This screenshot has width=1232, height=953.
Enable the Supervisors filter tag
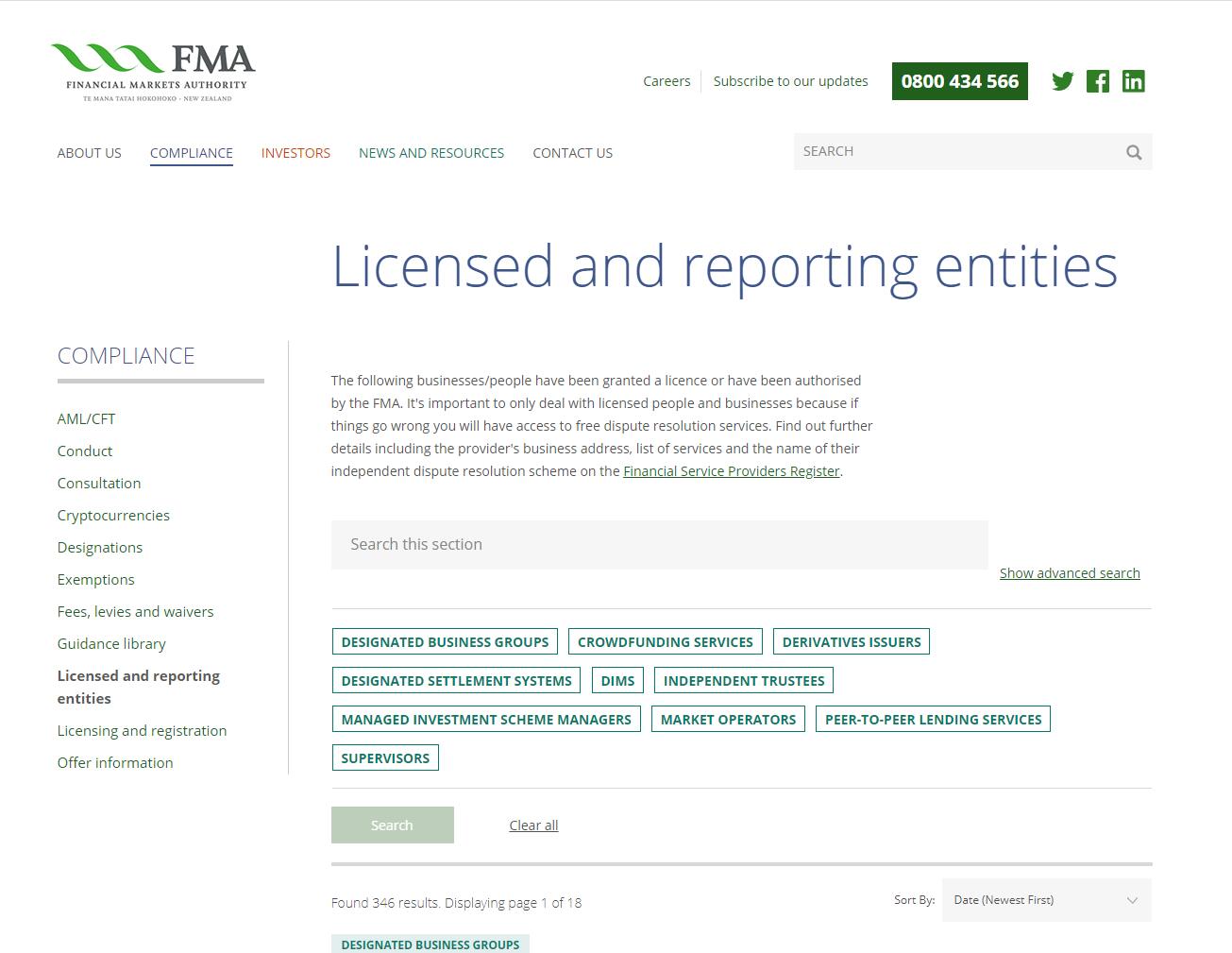tap(385, 758)
